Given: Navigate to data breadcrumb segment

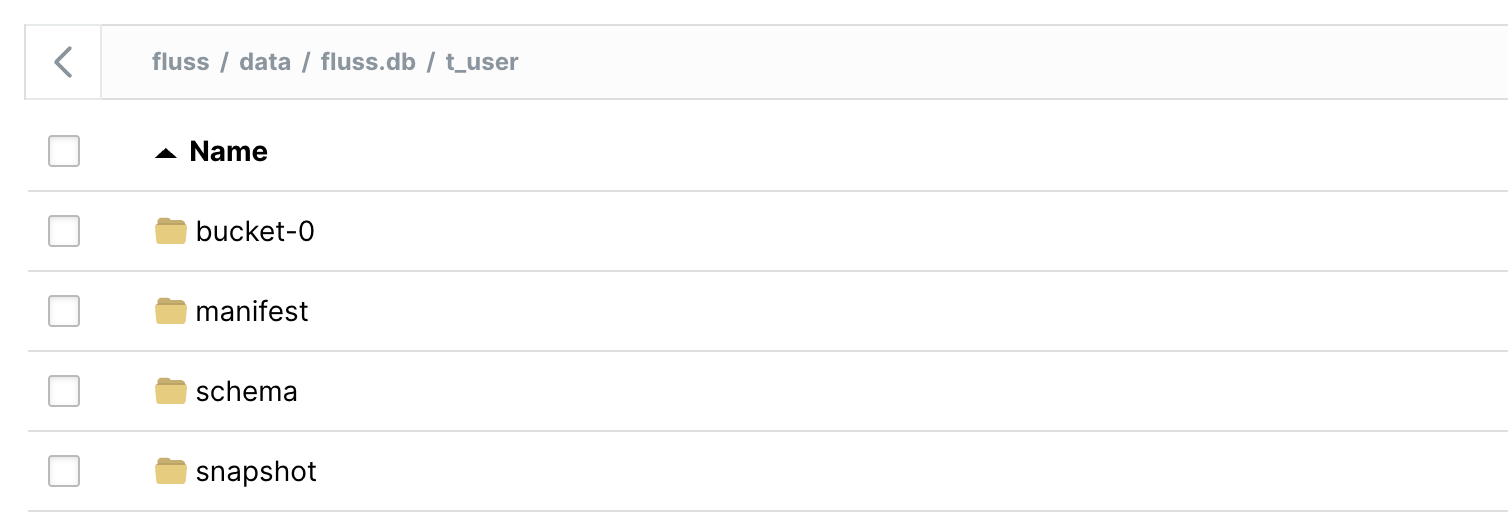Looking at the screenshot, I should point(265,62).
